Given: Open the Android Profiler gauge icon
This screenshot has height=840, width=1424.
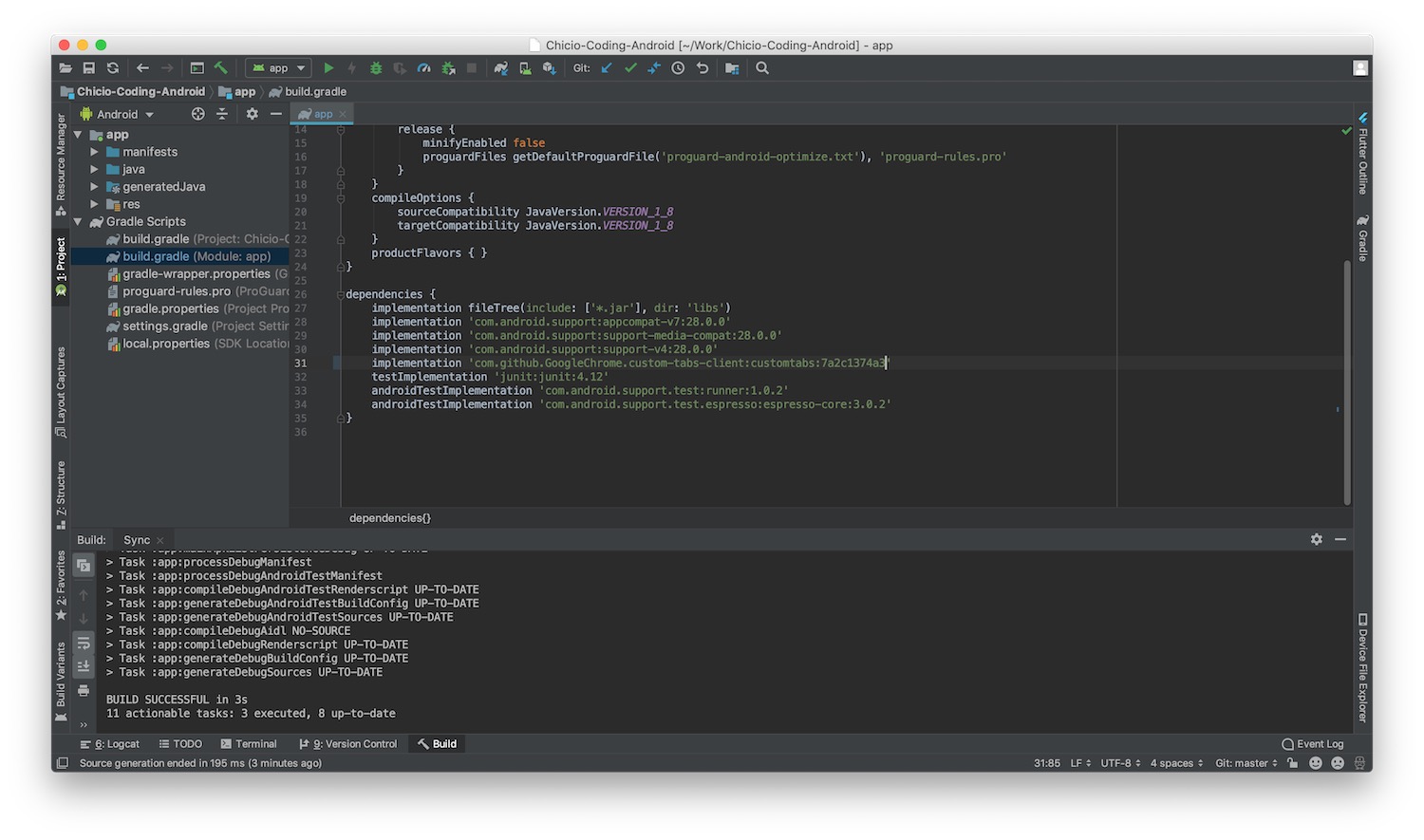Looking at the screenshot, I should [x=424, y=68].
